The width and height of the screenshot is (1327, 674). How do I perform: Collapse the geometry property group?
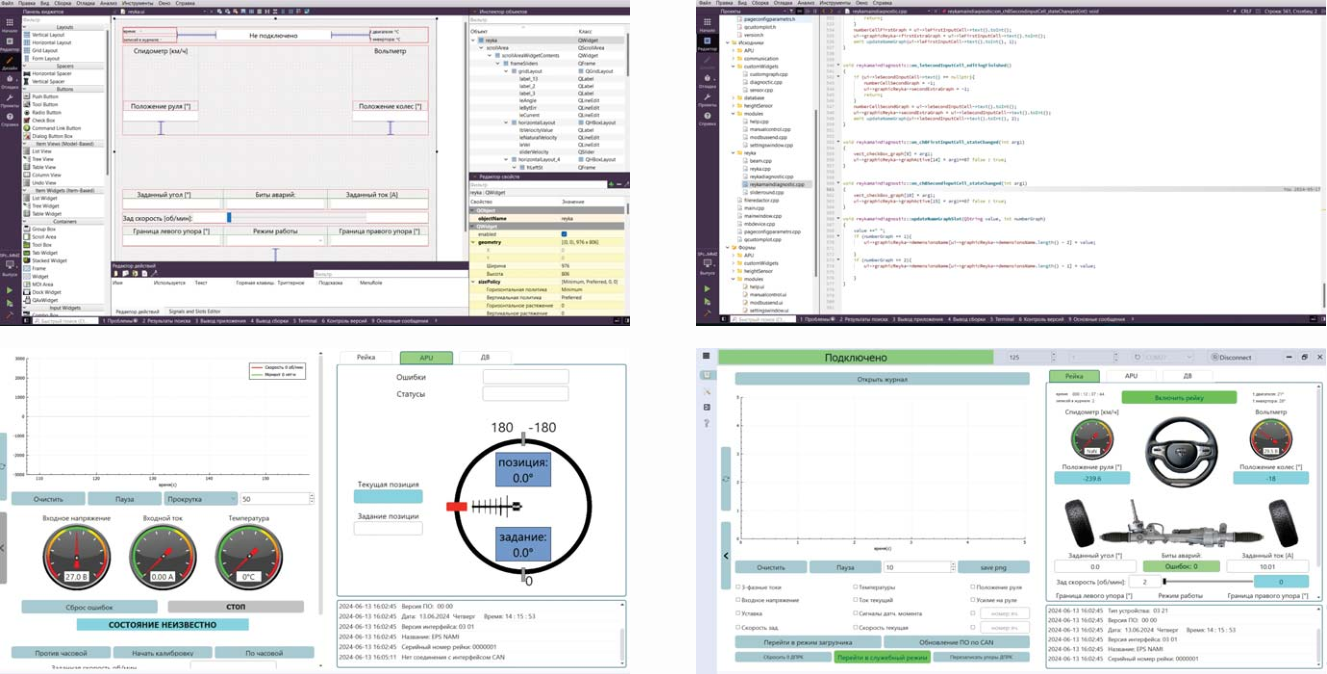[x=474, y=242]
